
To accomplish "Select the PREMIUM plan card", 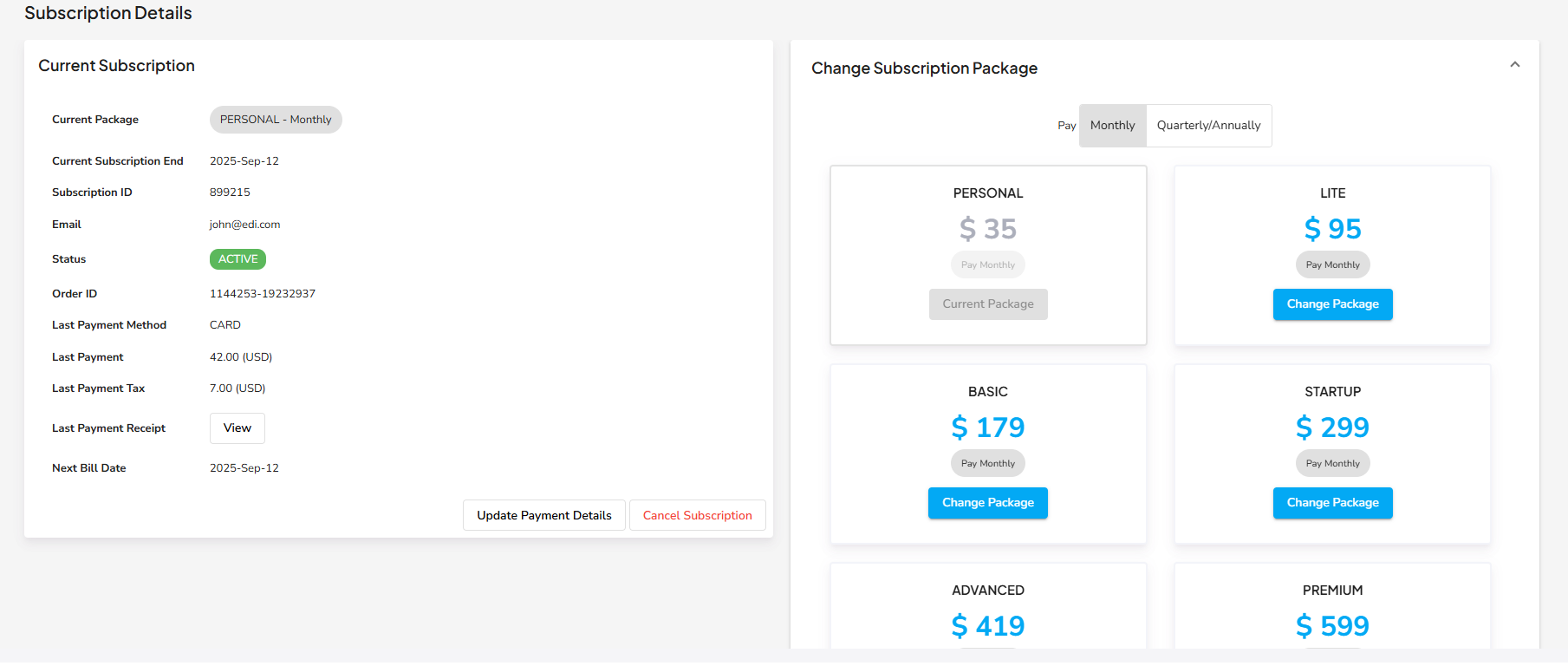I will click(x=1332, y=607).
